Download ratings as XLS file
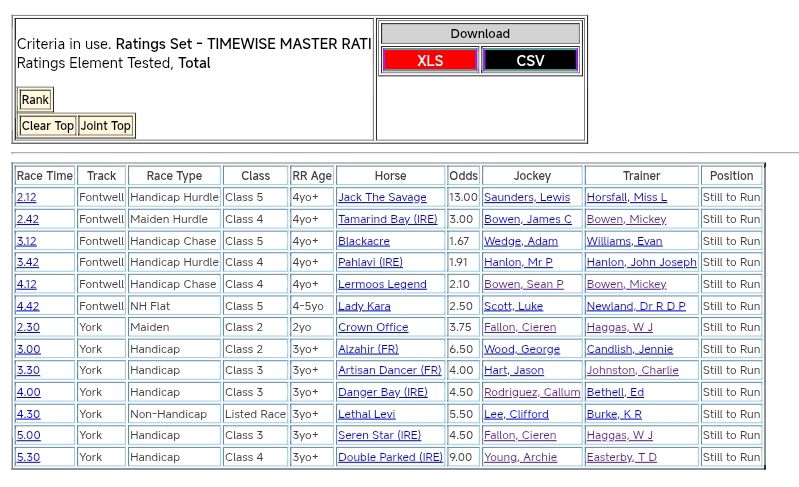Screen dimensions: 799x487 (430, 61)
